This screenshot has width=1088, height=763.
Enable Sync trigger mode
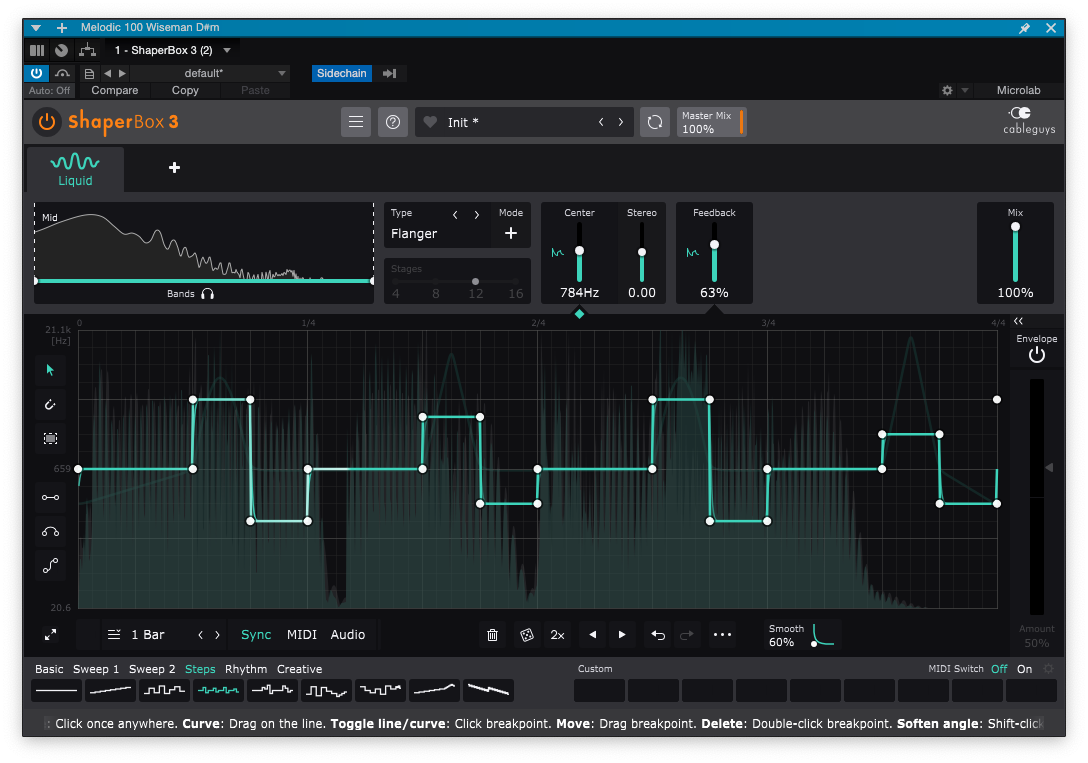pyautogui.click(x=256, y=635)
